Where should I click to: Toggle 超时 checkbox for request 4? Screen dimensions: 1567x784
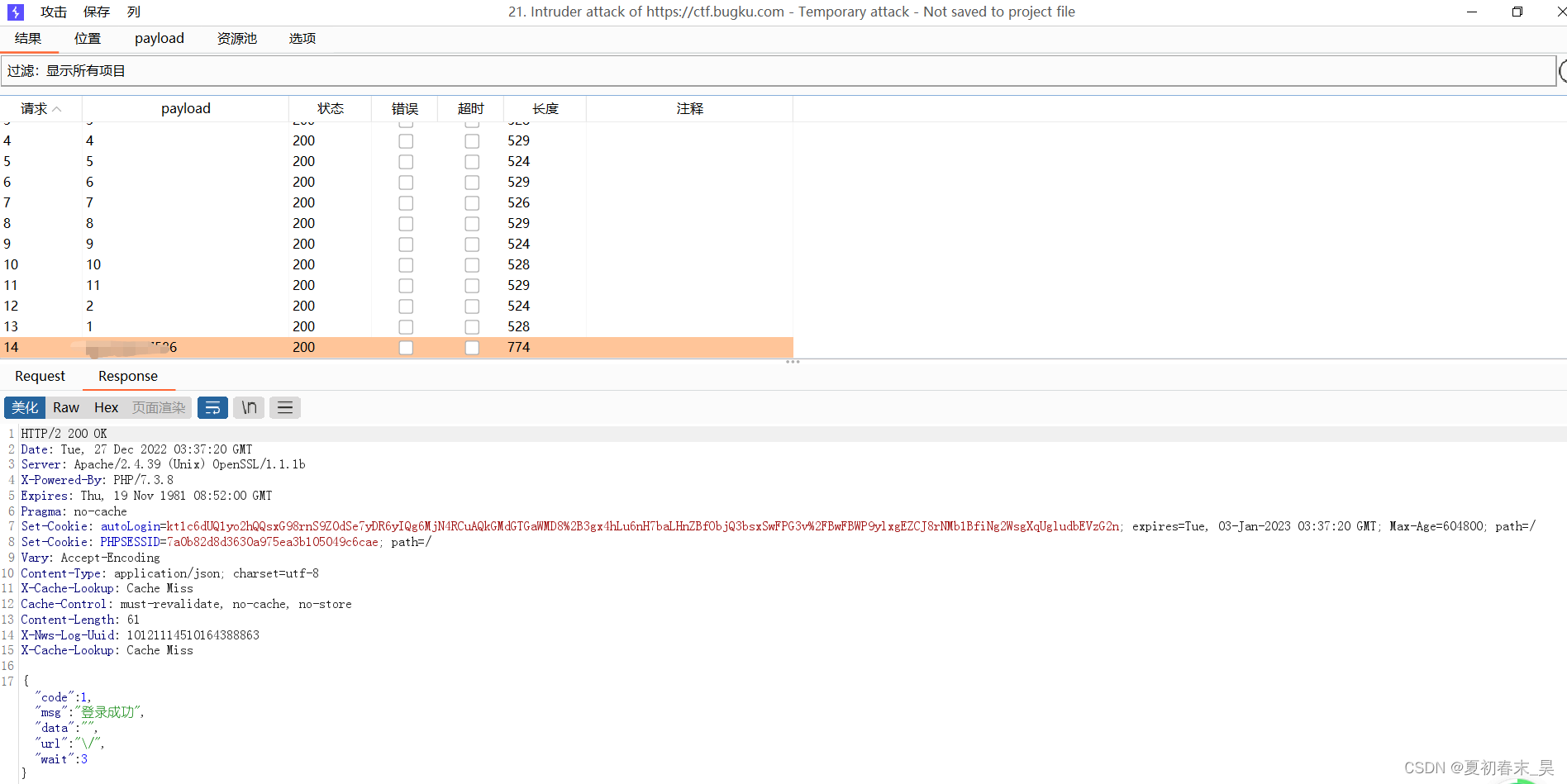tap(472, 141)
